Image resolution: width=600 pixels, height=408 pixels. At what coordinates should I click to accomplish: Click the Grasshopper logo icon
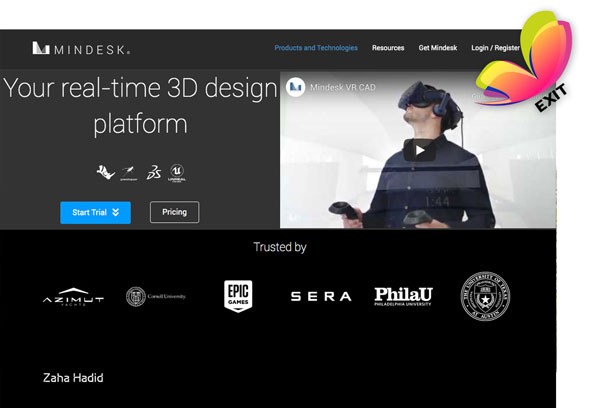point(129,173)
